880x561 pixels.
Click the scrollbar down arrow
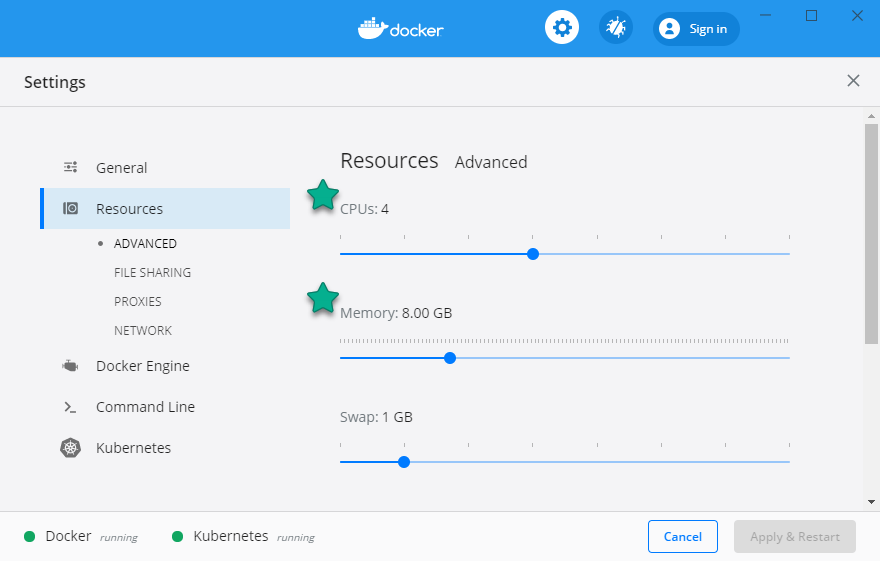click(871, 501)
